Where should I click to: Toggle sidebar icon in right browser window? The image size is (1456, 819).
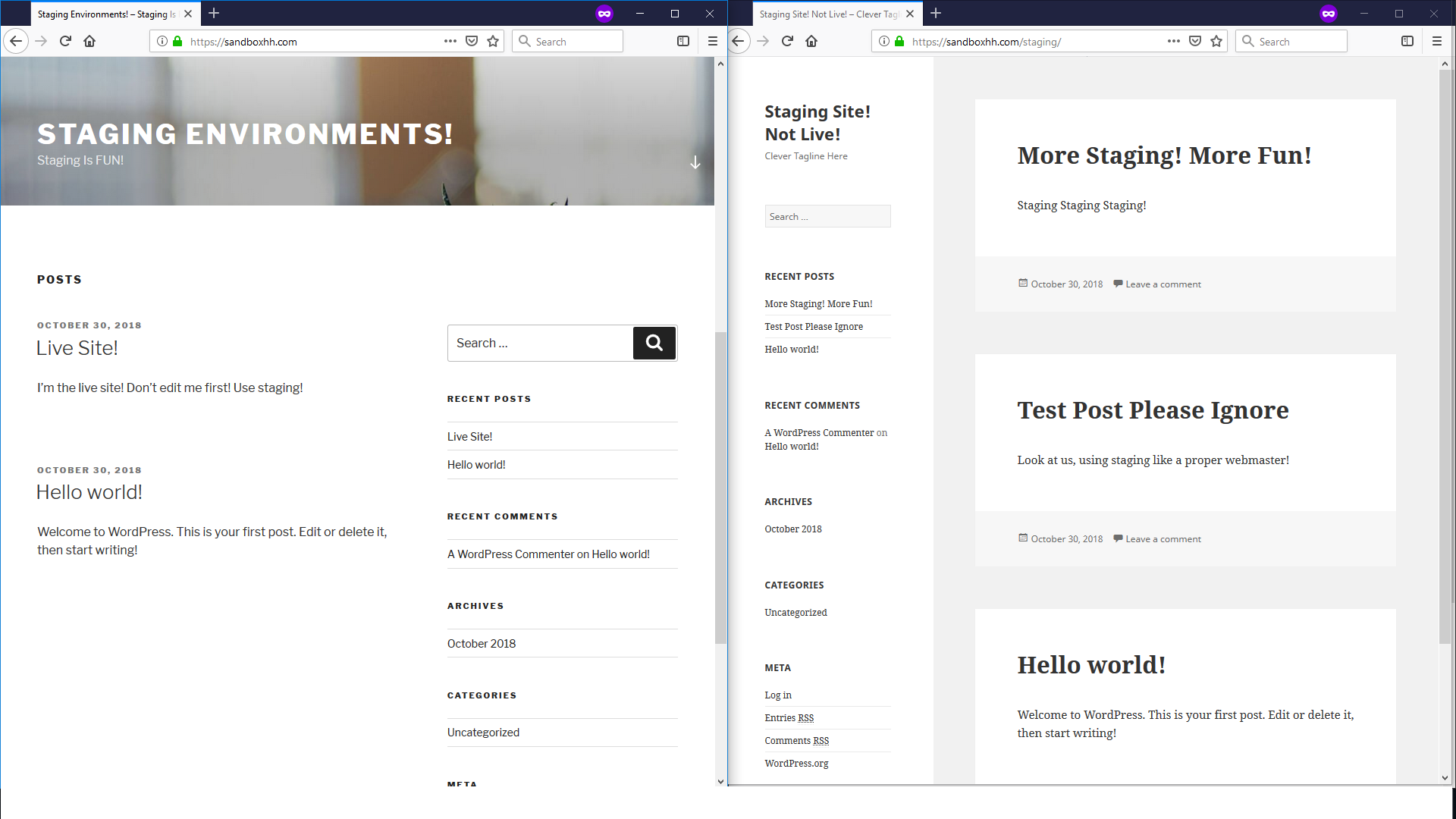(1407, 42)
